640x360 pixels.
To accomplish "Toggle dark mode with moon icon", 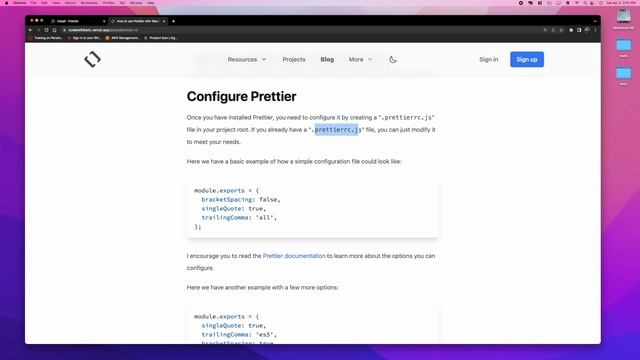I will tap(393, 60).
